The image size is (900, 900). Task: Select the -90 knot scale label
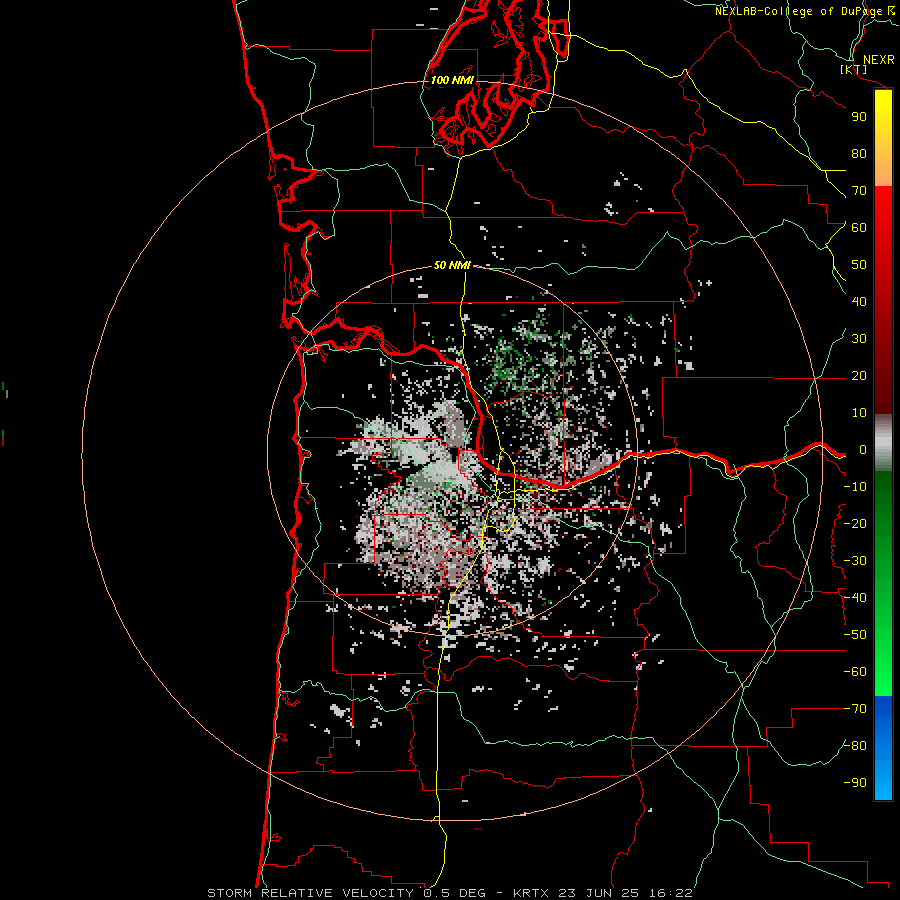(855, 783)
